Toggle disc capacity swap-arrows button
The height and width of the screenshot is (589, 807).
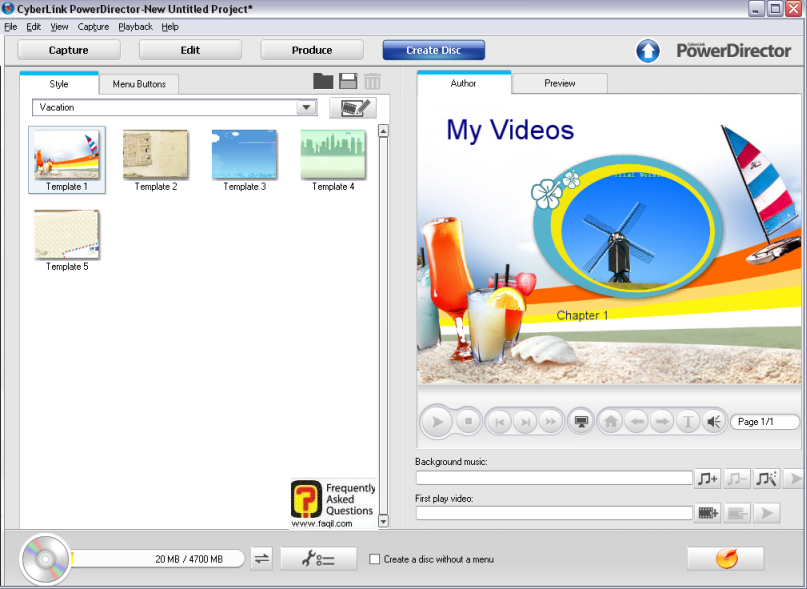(262, 559)
